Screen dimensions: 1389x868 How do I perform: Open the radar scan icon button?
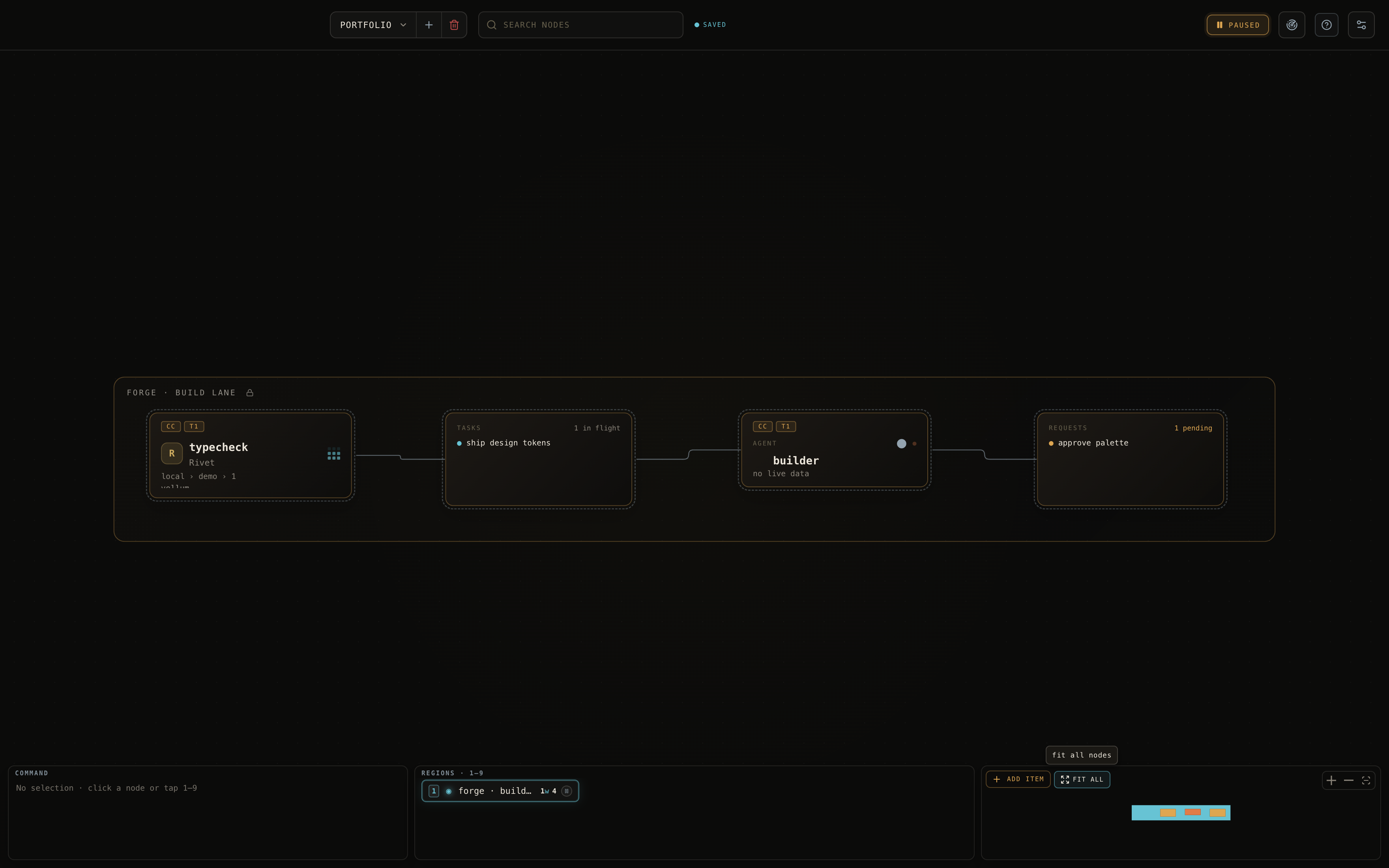1292,25
